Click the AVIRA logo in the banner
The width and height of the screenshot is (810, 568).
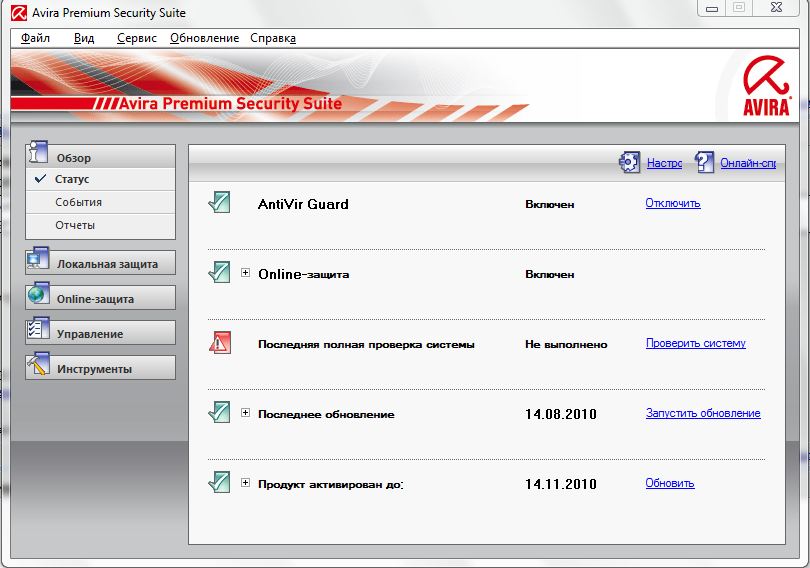[x=766, y=86]
